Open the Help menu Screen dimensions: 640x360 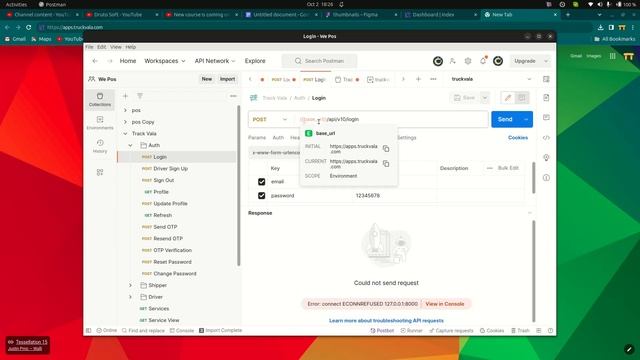(x=131, y=47)
